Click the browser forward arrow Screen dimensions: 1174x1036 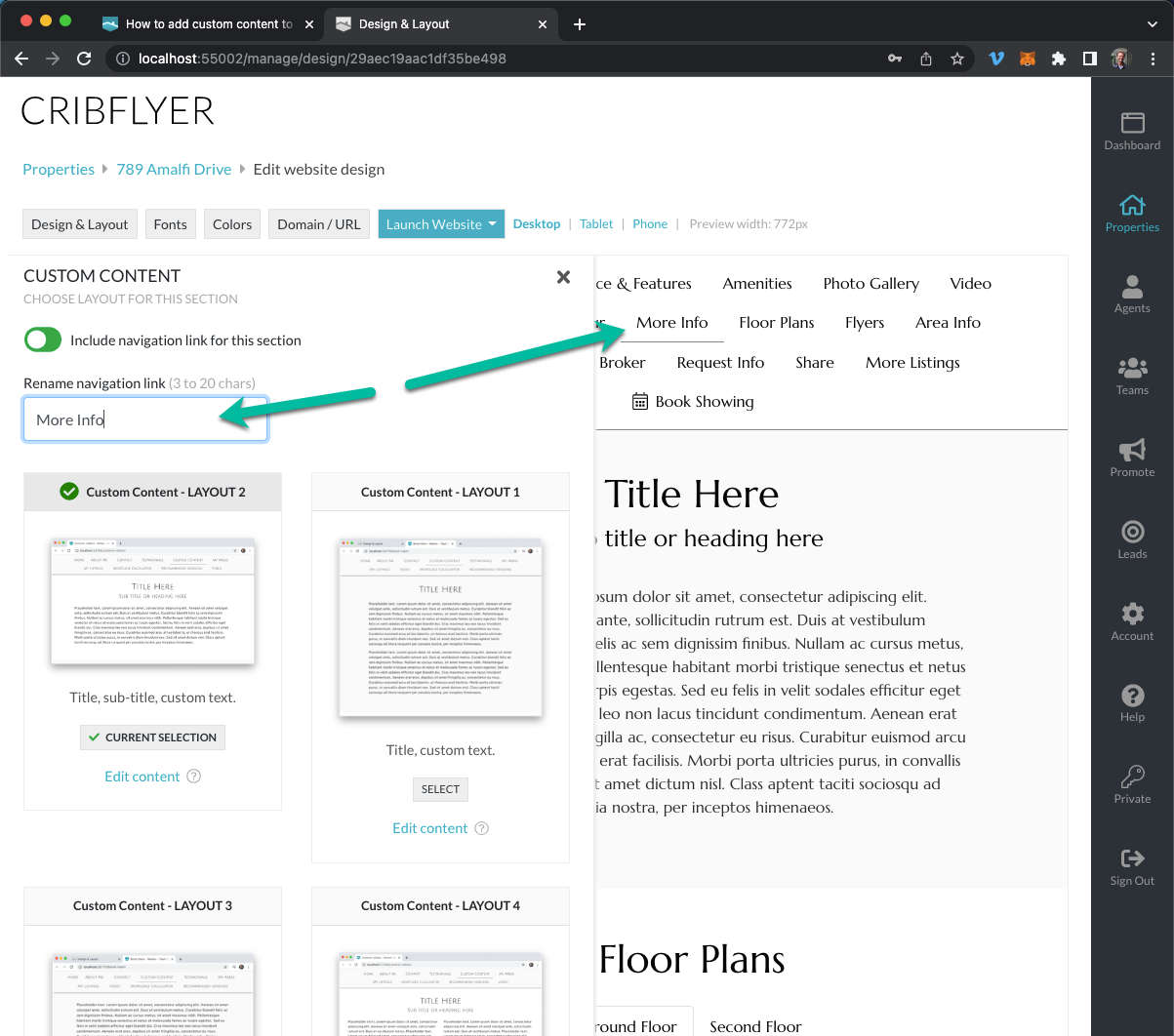(x=53, y=59)
